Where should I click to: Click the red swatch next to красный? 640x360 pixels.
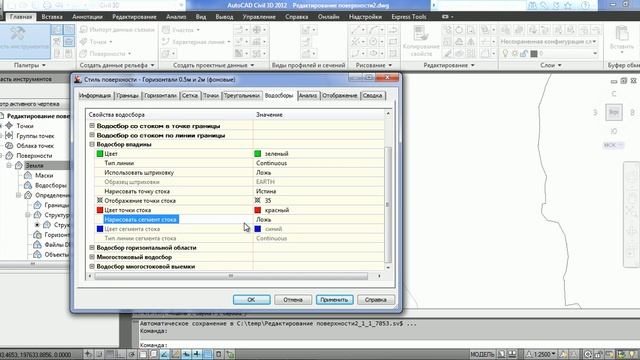pyautogui.click(x=258, y=210)
